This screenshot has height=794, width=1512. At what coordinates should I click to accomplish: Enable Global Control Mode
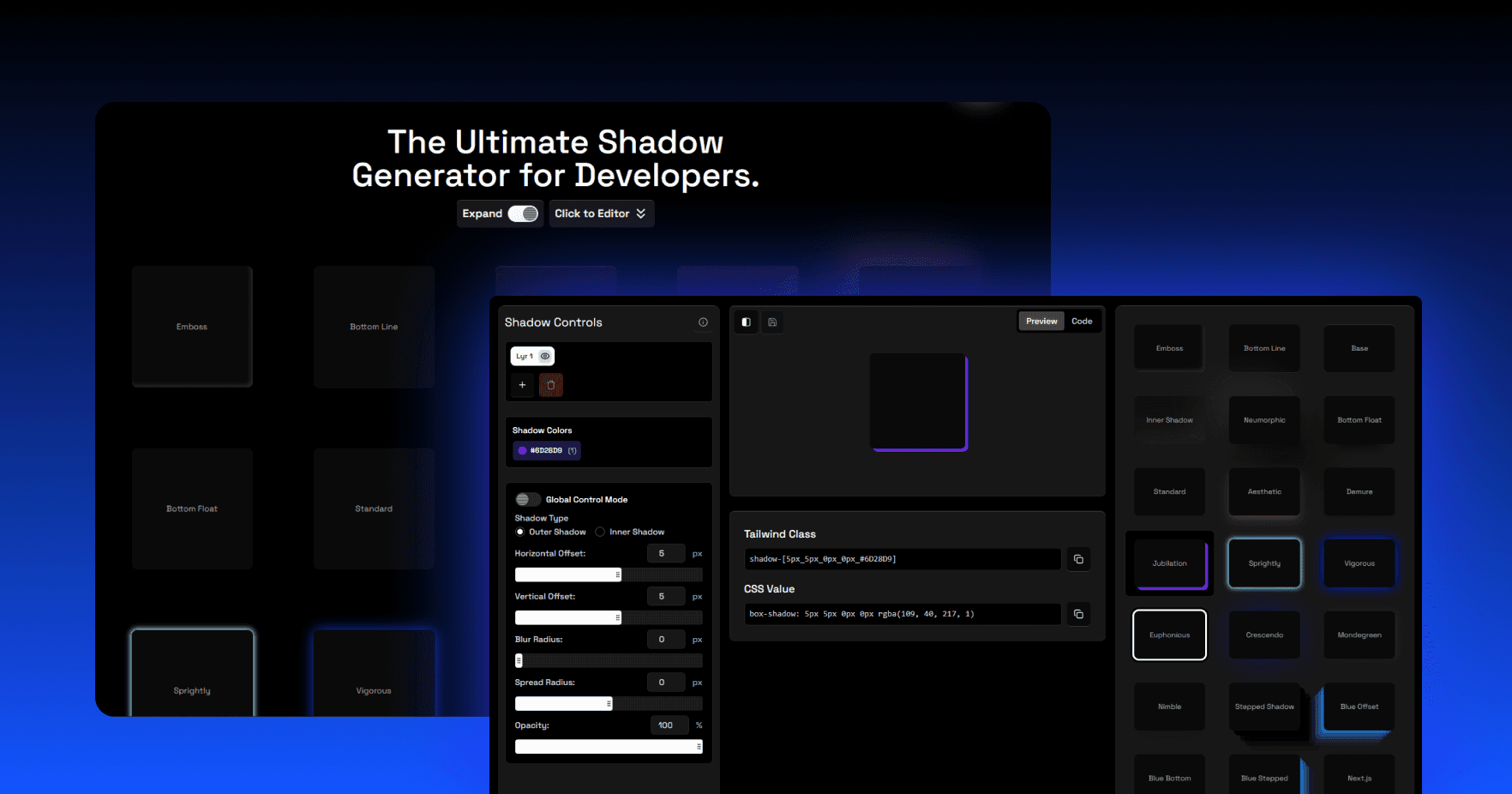point(526,499)
